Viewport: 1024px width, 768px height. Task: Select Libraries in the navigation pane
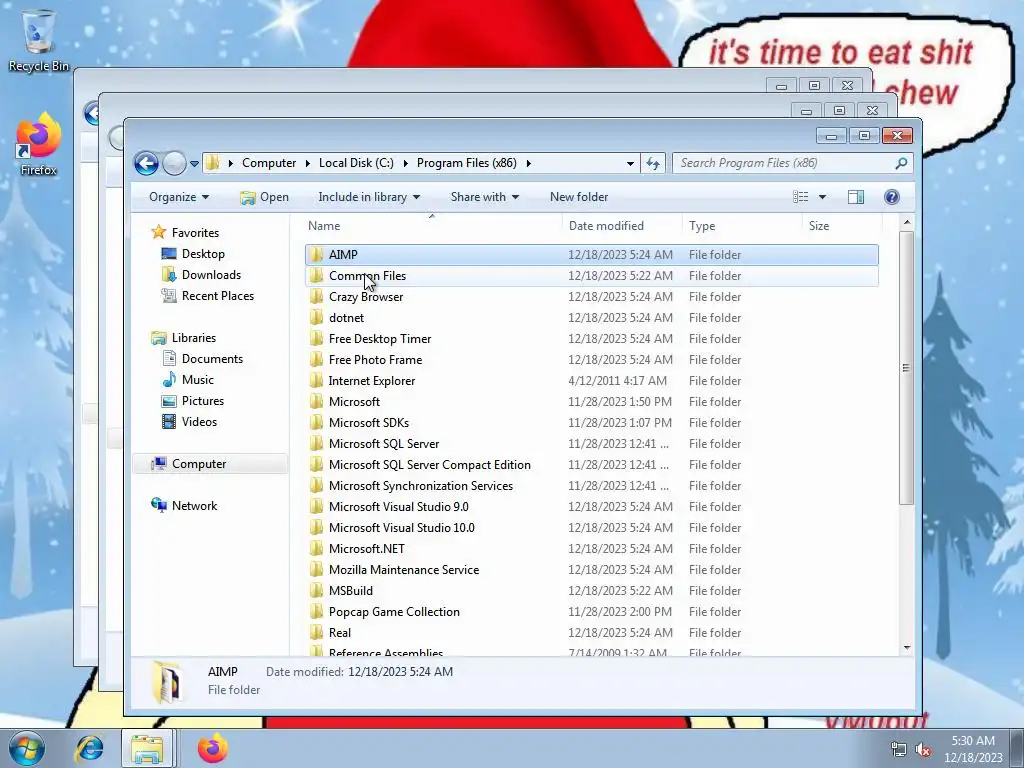[x=193, y=338]
